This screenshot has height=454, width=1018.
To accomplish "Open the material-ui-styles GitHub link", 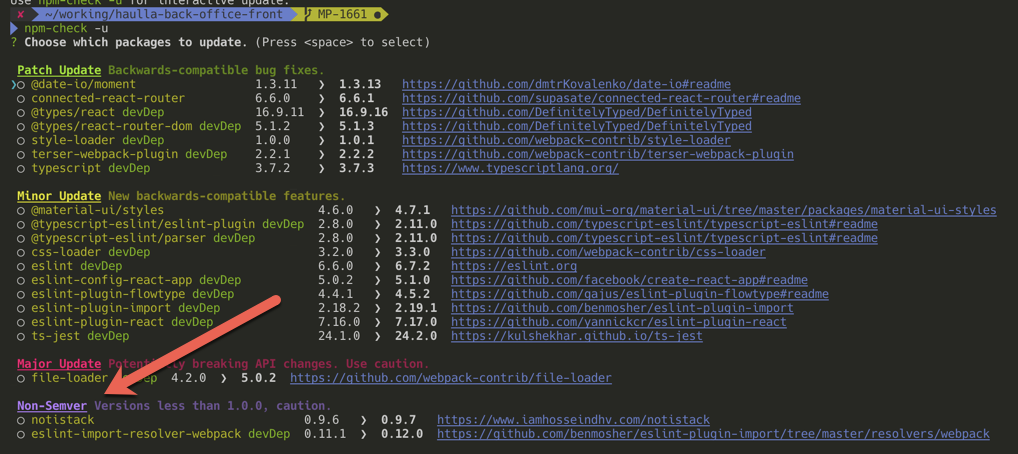I will click(x=723, y=210).
